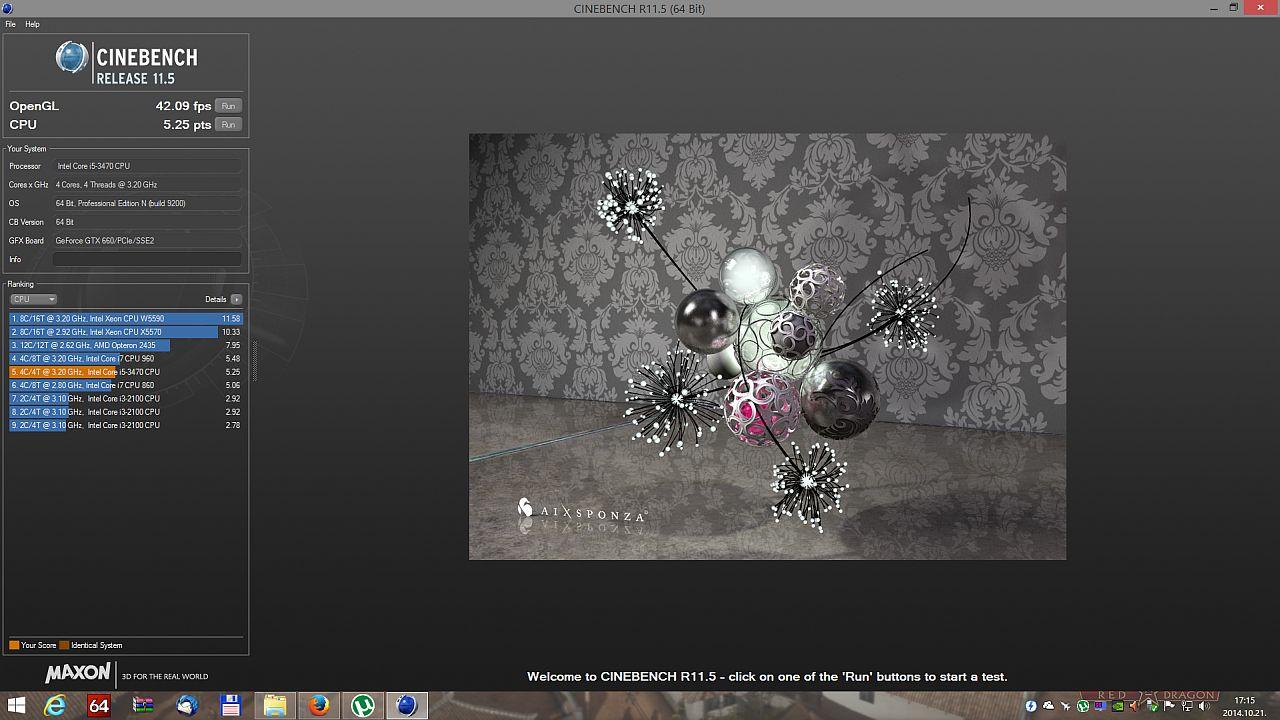The width and height of the screenshot is (1280, 720).
Task: Open the uTorrent tray icon
Action: point(1083,706)
